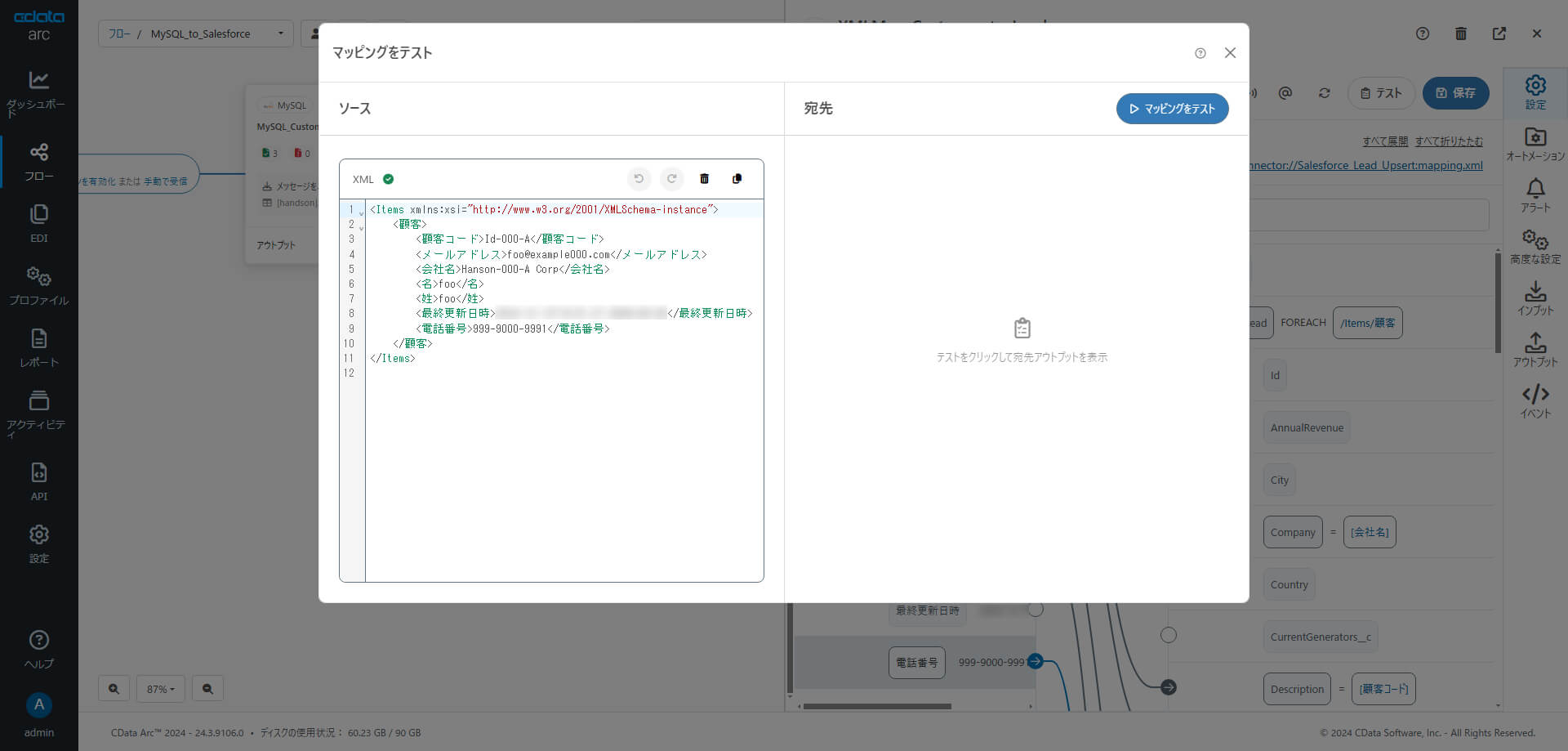The image size is (1568, 751).
Task: Select the CurrentGenerators__c destination field
Action: 1321,637
